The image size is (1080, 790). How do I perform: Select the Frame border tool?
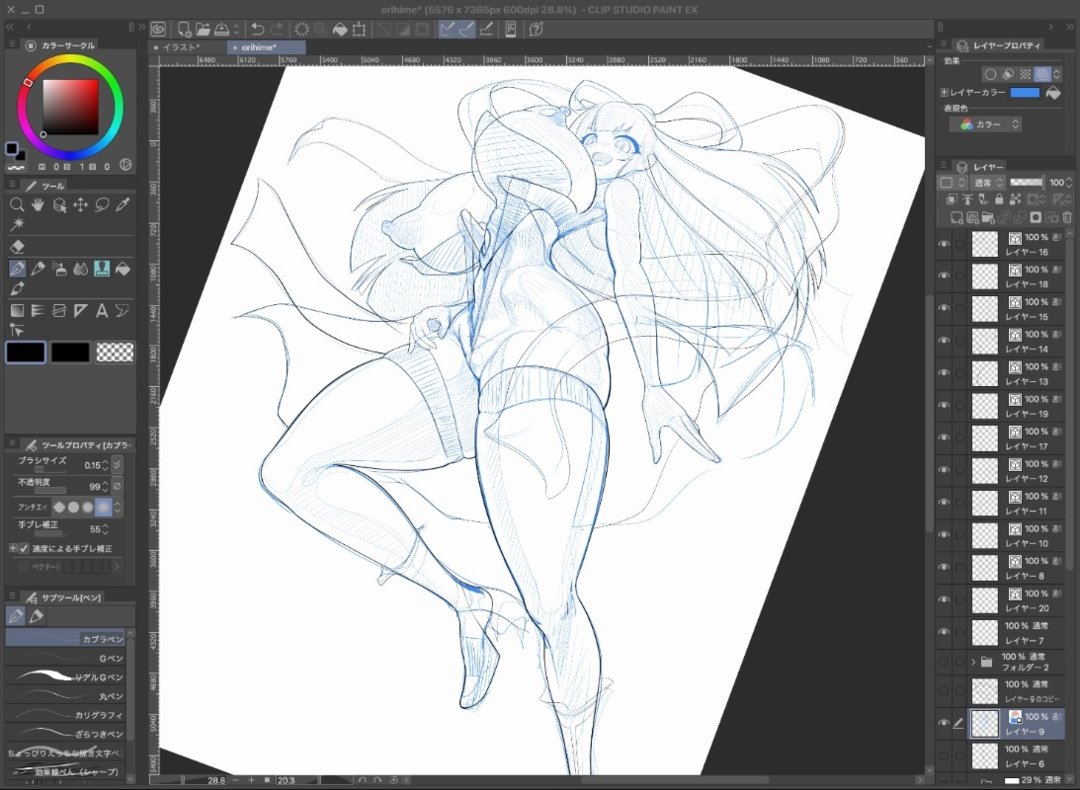(x=59, y=311)
